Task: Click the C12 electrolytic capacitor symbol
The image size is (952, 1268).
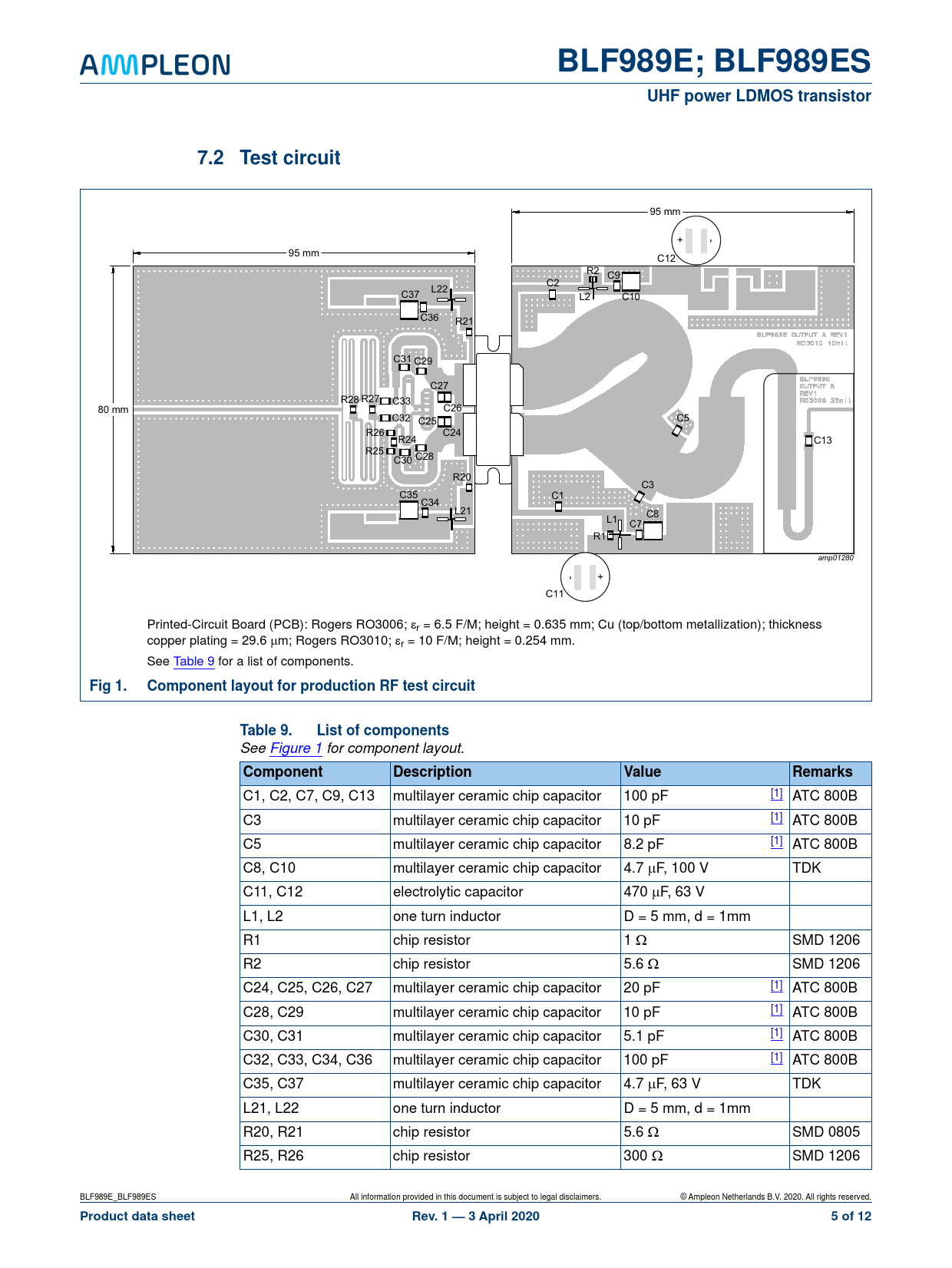Action: (696, 240)
